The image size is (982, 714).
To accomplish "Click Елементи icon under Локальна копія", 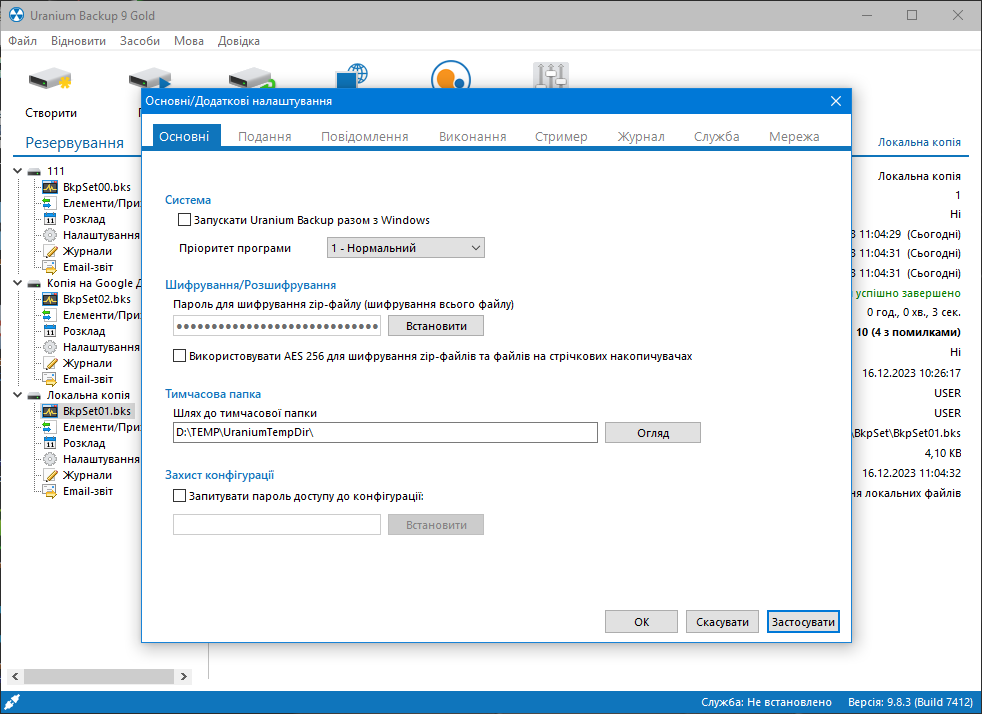I will click(x=50, y=427).
